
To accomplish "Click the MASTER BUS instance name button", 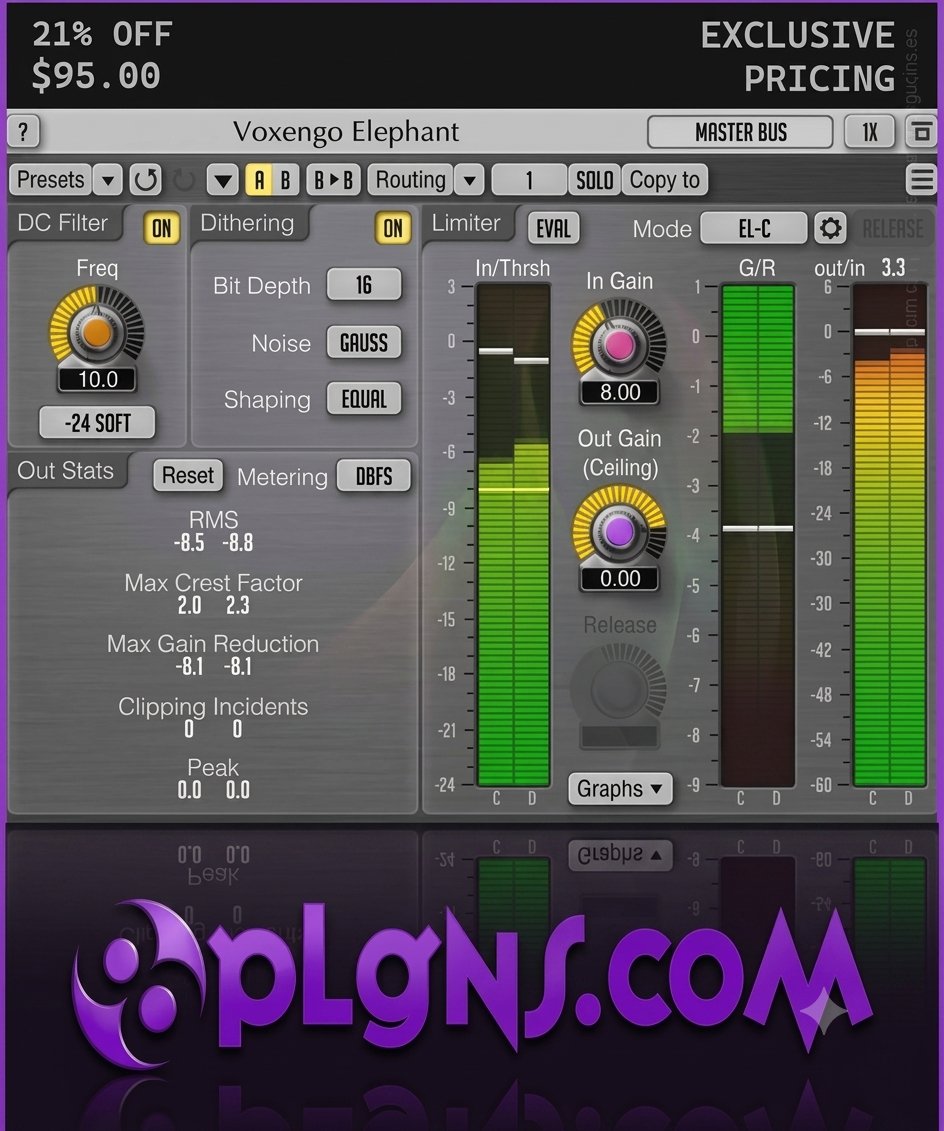I will pos(741,132).
